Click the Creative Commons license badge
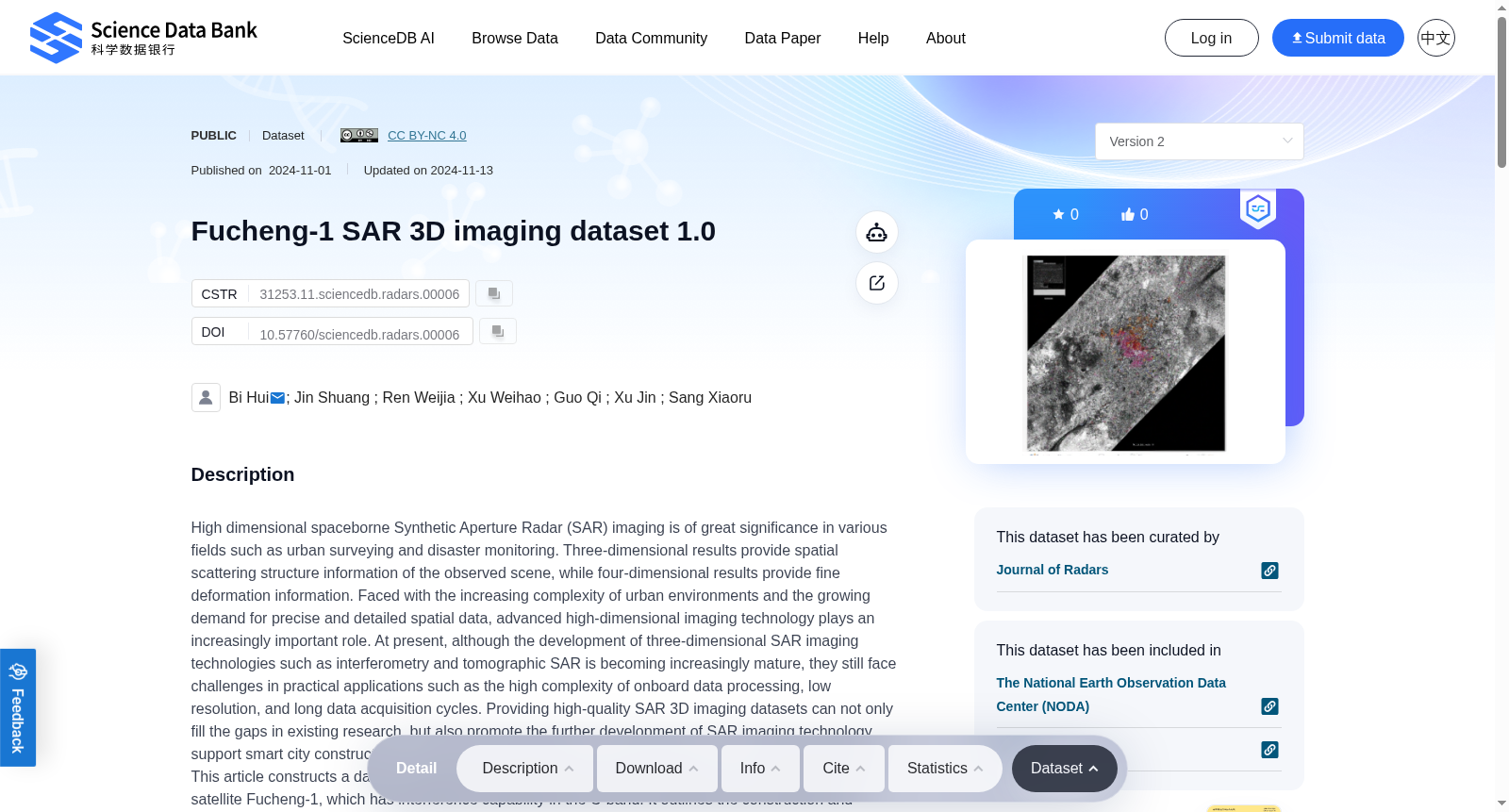Screen dimensions: 1509x812 pos(359,136)
